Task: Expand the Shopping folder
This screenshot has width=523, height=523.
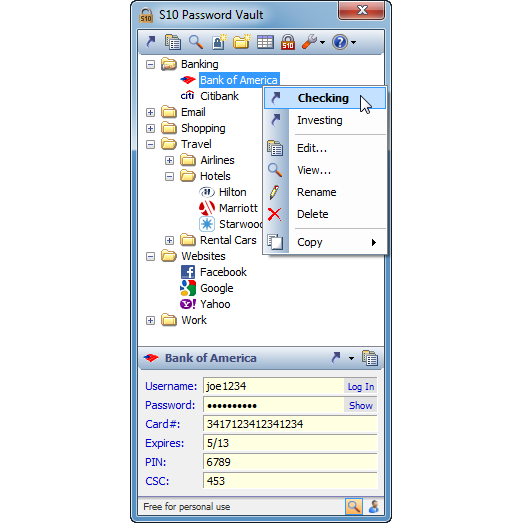Action: coord(150,128)
